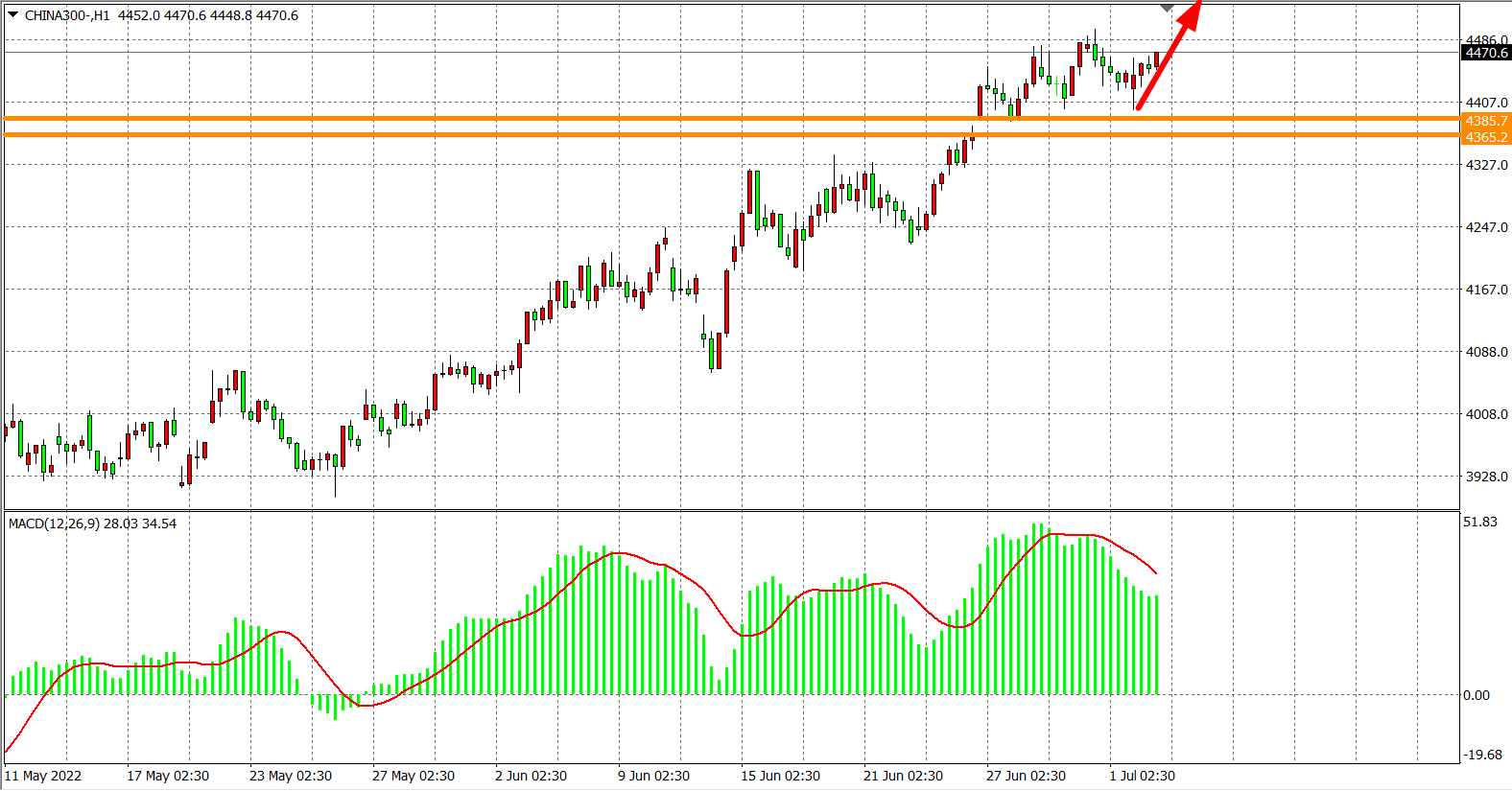Image resolution: width=1512 pixels, height=791 pixels.
Task: Click the 15 Jun 02:30 time label
Action: tap(780, 776)
